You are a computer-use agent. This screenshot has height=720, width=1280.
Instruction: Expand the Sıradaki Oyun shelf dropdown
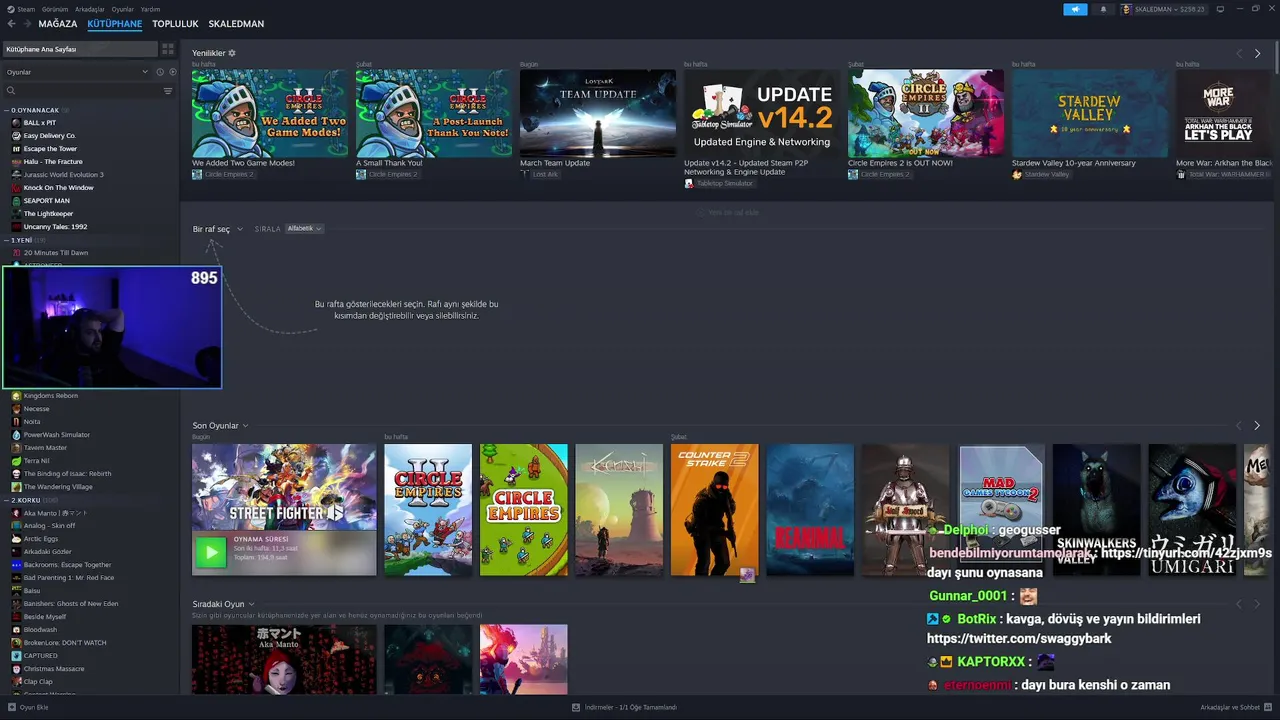click(x=251, y=604)
